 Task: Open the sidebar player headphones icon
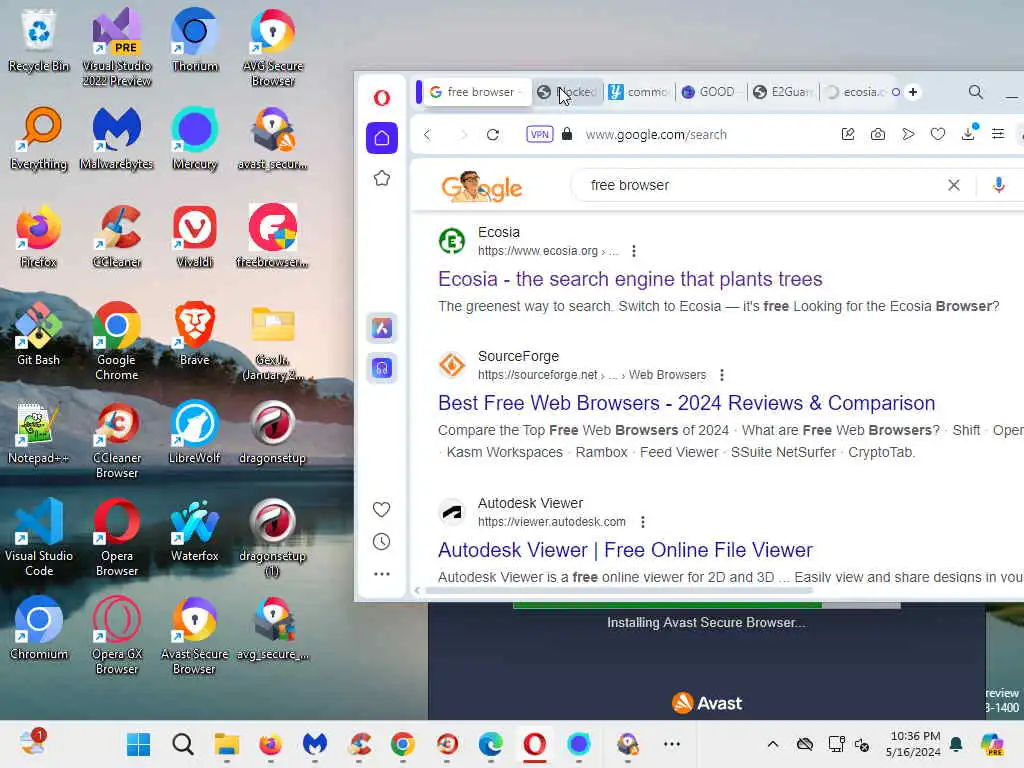coord(382,368)
